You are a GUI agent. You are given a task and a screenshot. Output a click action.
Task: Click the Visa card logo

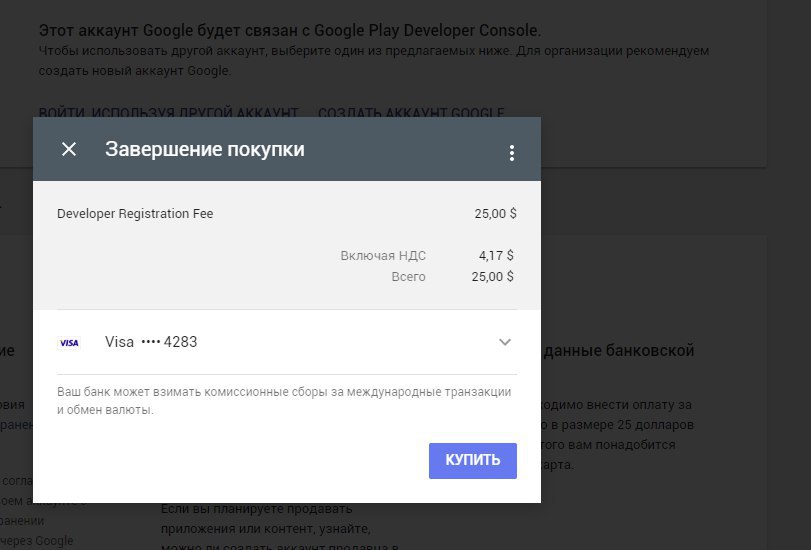click(69, 343)
